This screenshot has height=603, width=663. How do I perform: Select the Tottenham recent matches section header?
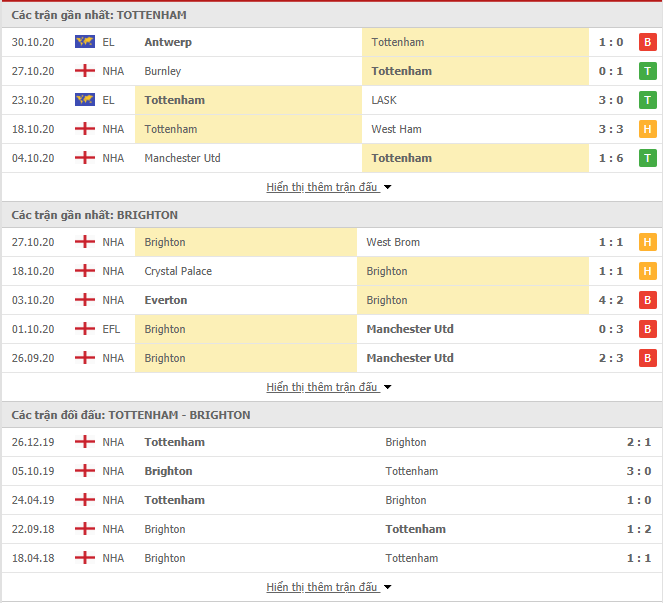(332, 15)
